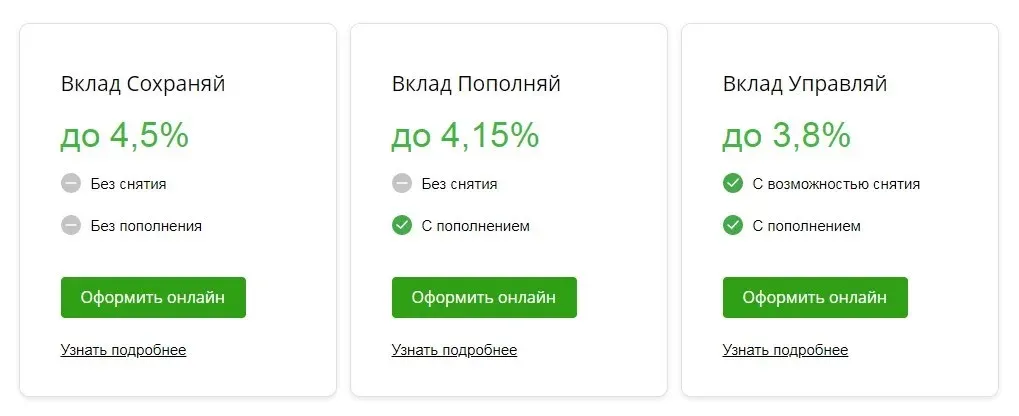Click 'Оформить онлайн' button for Вклад Управляй
This screenshot has height=416, width=1019.
click(x=815, y=298)
